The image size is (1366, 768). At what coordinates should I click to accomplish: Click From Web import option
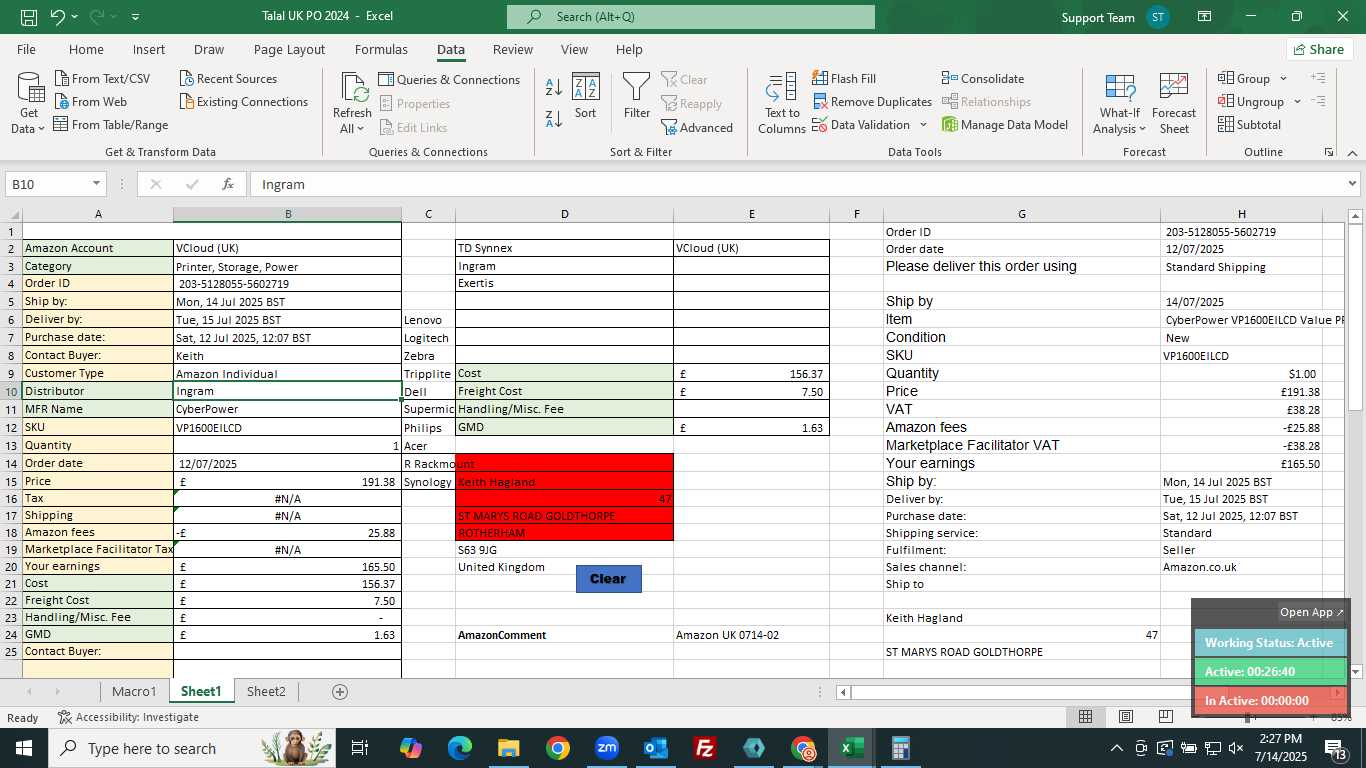pyautogui.click(x=90, y=102)
